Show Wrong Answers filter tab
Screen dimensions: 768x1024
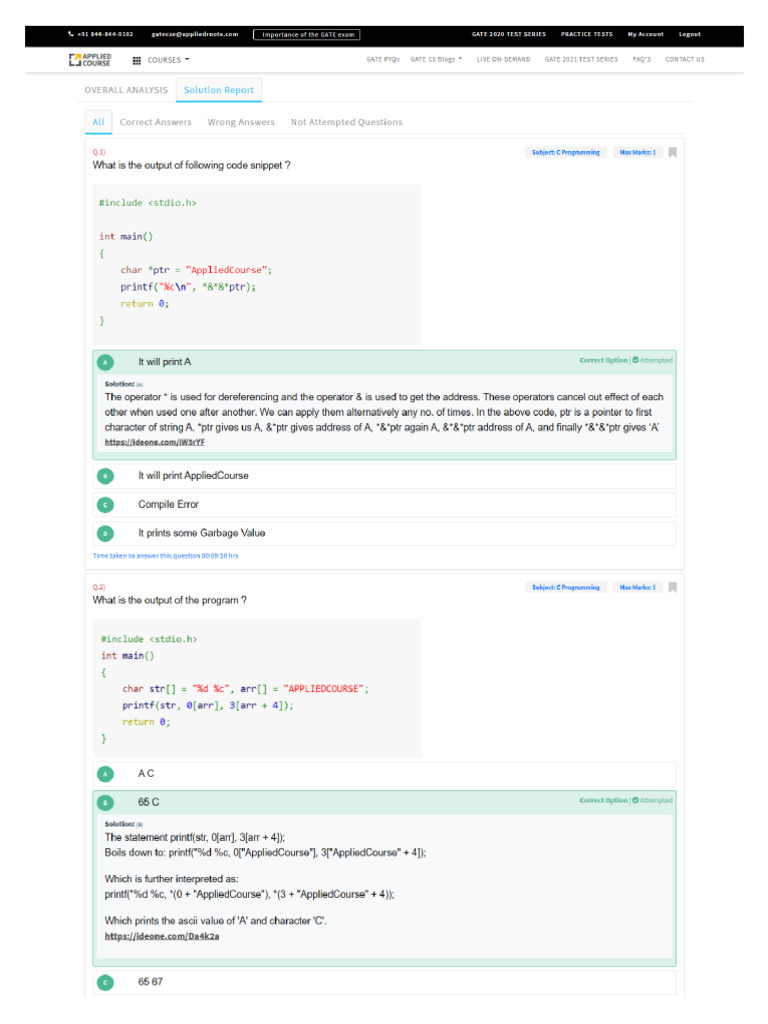click(x=241, y=122)
